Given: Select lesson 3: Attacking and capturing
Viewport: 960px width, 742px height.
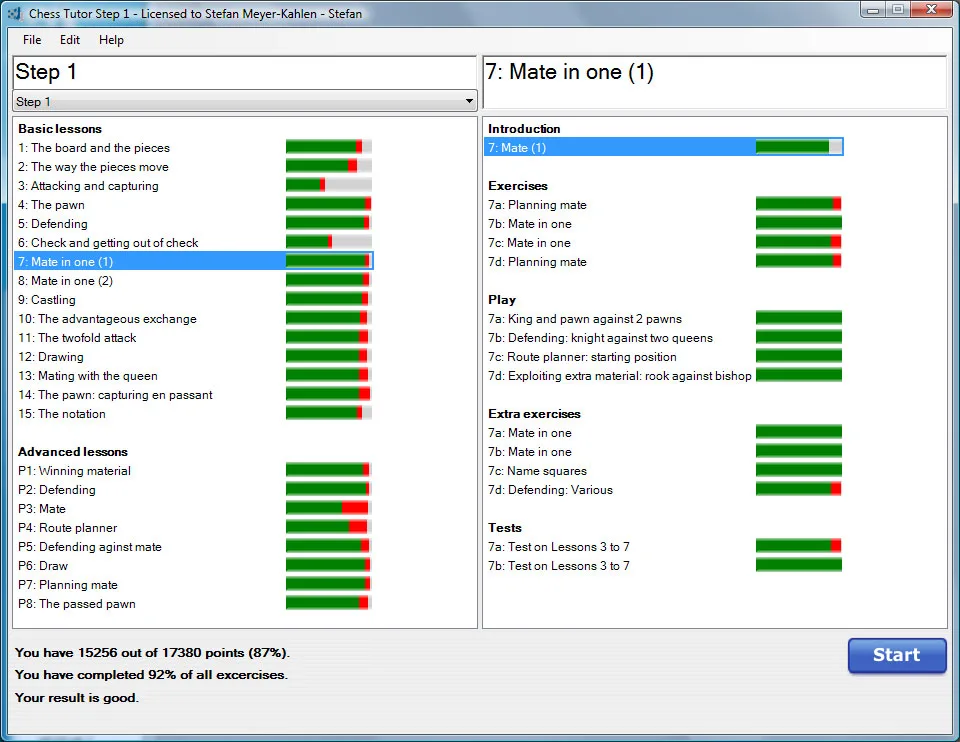Looking at the screenshot, I should coord(88,186).
